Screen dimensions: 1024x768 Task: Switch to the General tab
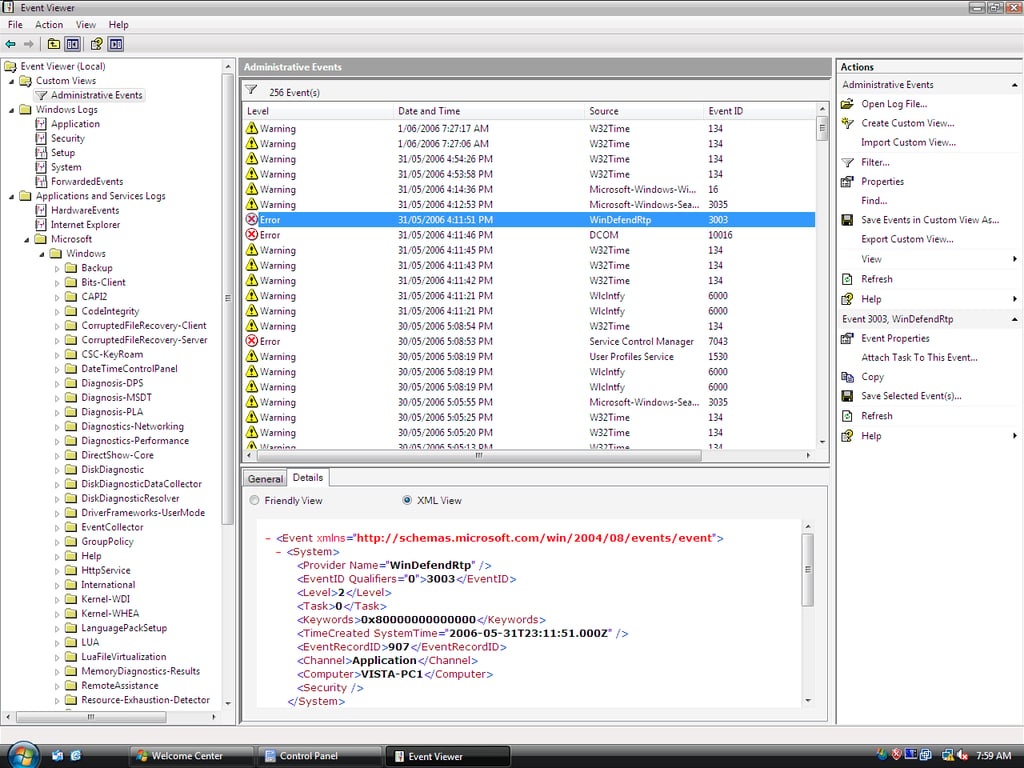tap(265, 479)
